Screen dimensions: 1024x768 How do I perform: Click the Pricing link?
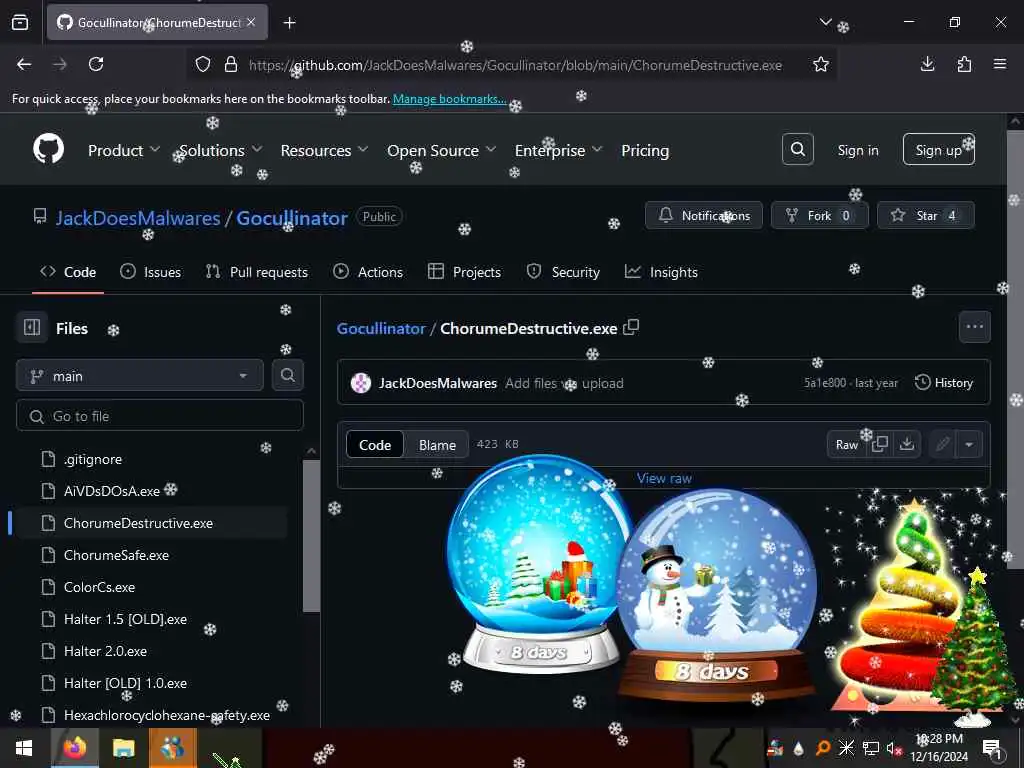pyautogui.click(x=645, y=150)
